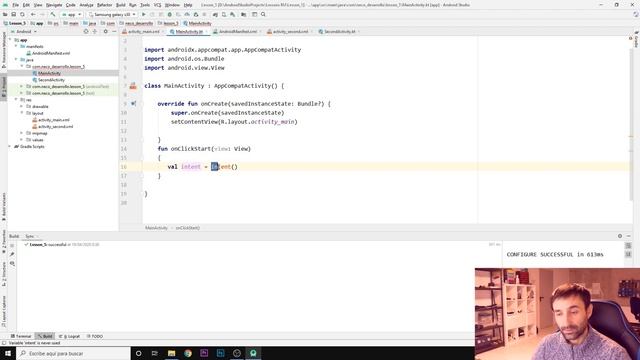
Task: Click the Windows search input box
Action: point(73,353)
